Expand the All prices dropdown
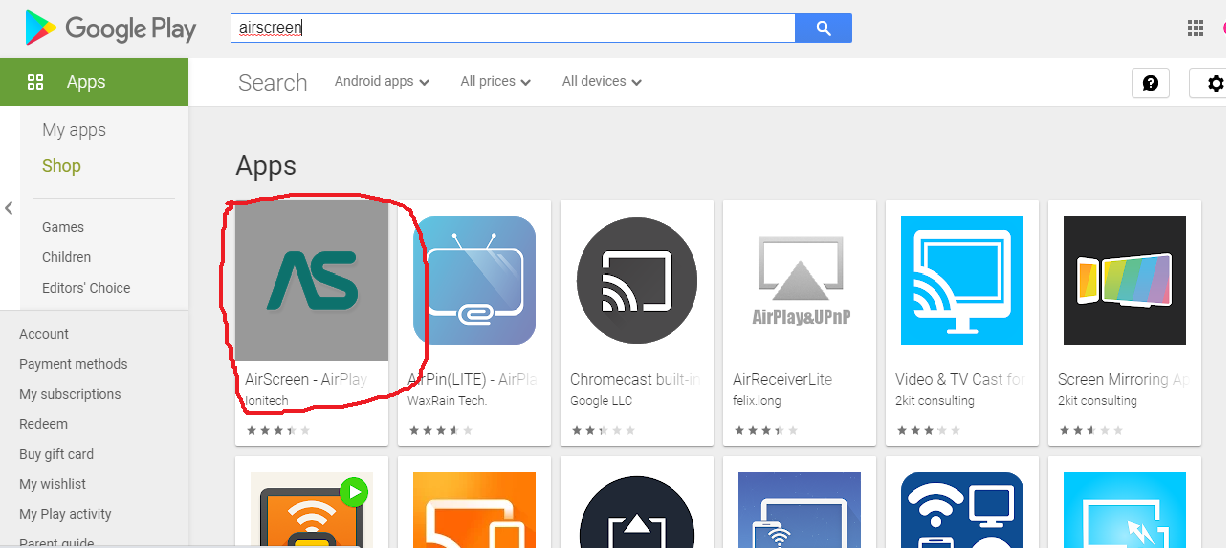This screenshot has width=1226, height=548. [x=496, y=81]
